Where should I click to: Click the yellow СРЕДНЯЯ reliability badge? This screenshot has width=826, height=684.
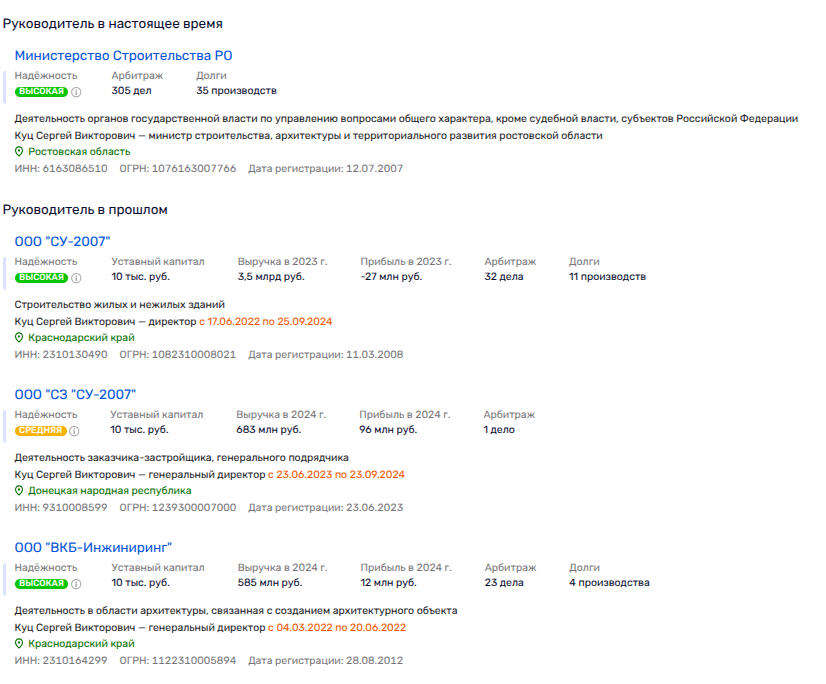point(41,431)
